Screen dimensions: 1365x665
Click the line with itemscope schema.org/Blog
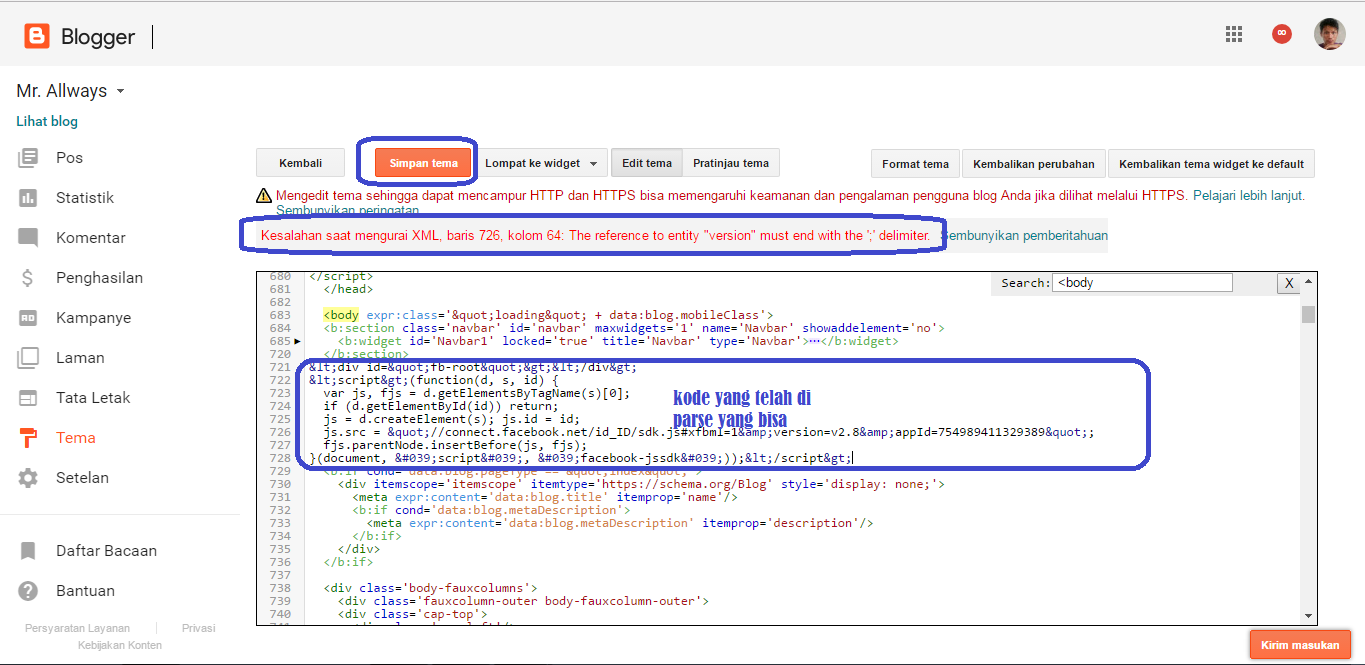(x=640, y=484)
